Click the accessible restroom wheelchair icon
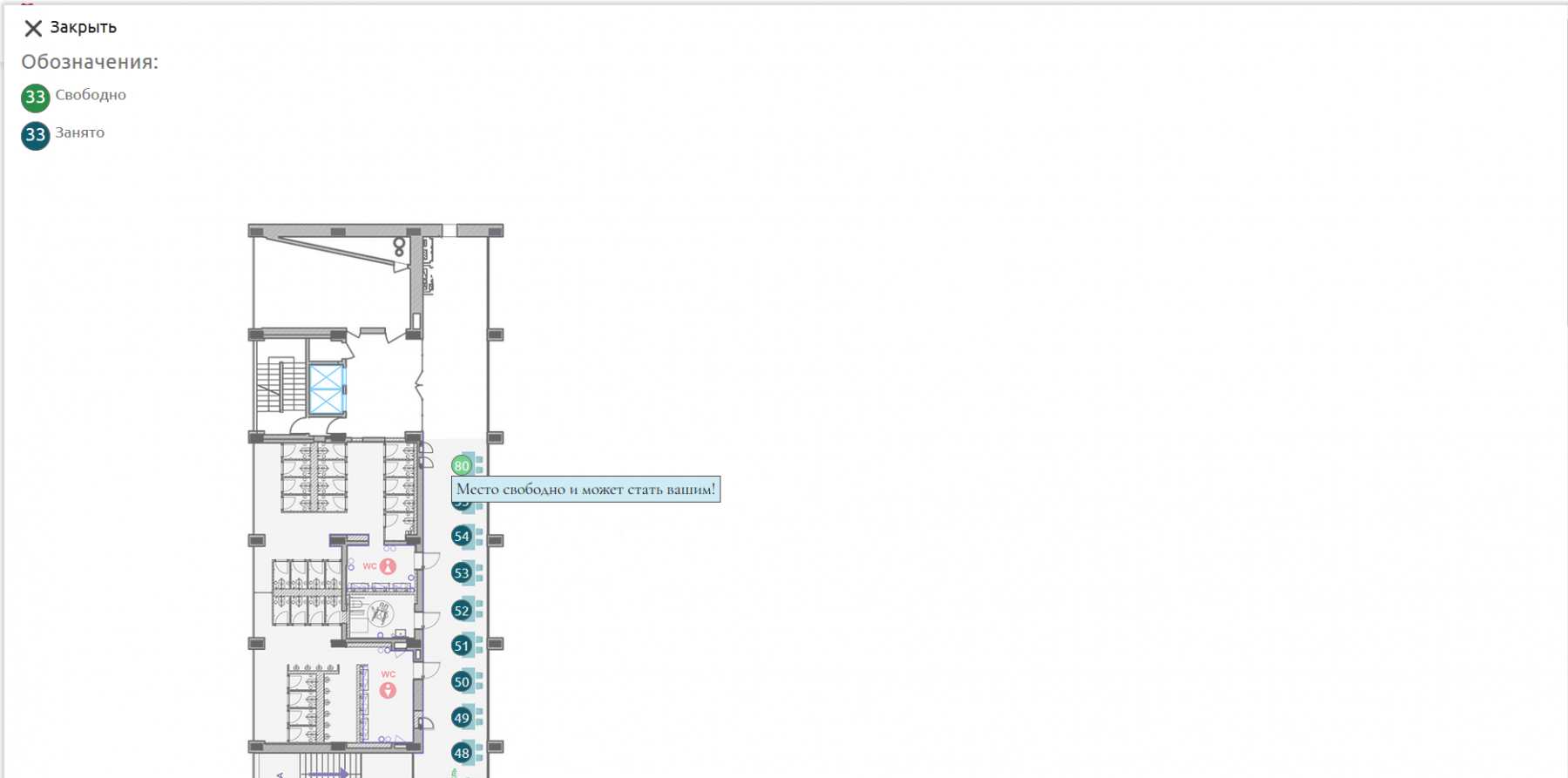The width and height of the screenshot is (1568, 778). (x=380, y=613)
